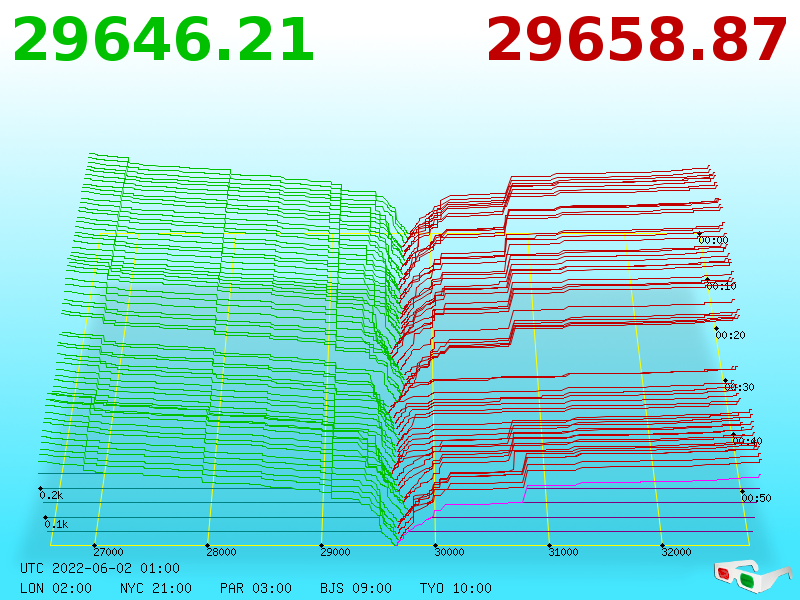The width and height of the screenshot is (800, 600).
Task: Click the 28000 price axis label
Action: click(221, 552)
